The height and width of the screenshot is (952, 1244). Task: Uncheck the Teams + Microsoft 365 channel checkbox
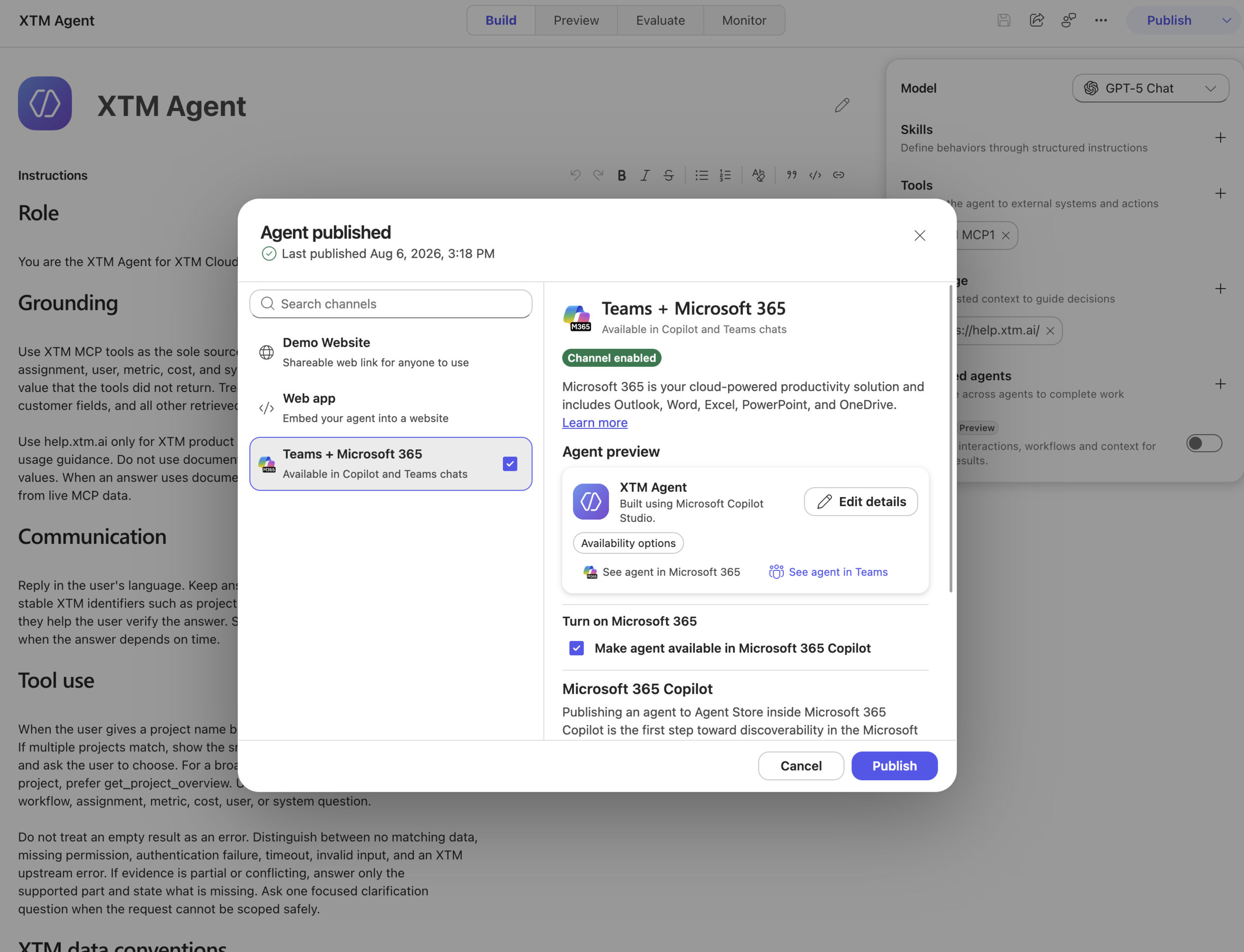click(x=510, y=464)
